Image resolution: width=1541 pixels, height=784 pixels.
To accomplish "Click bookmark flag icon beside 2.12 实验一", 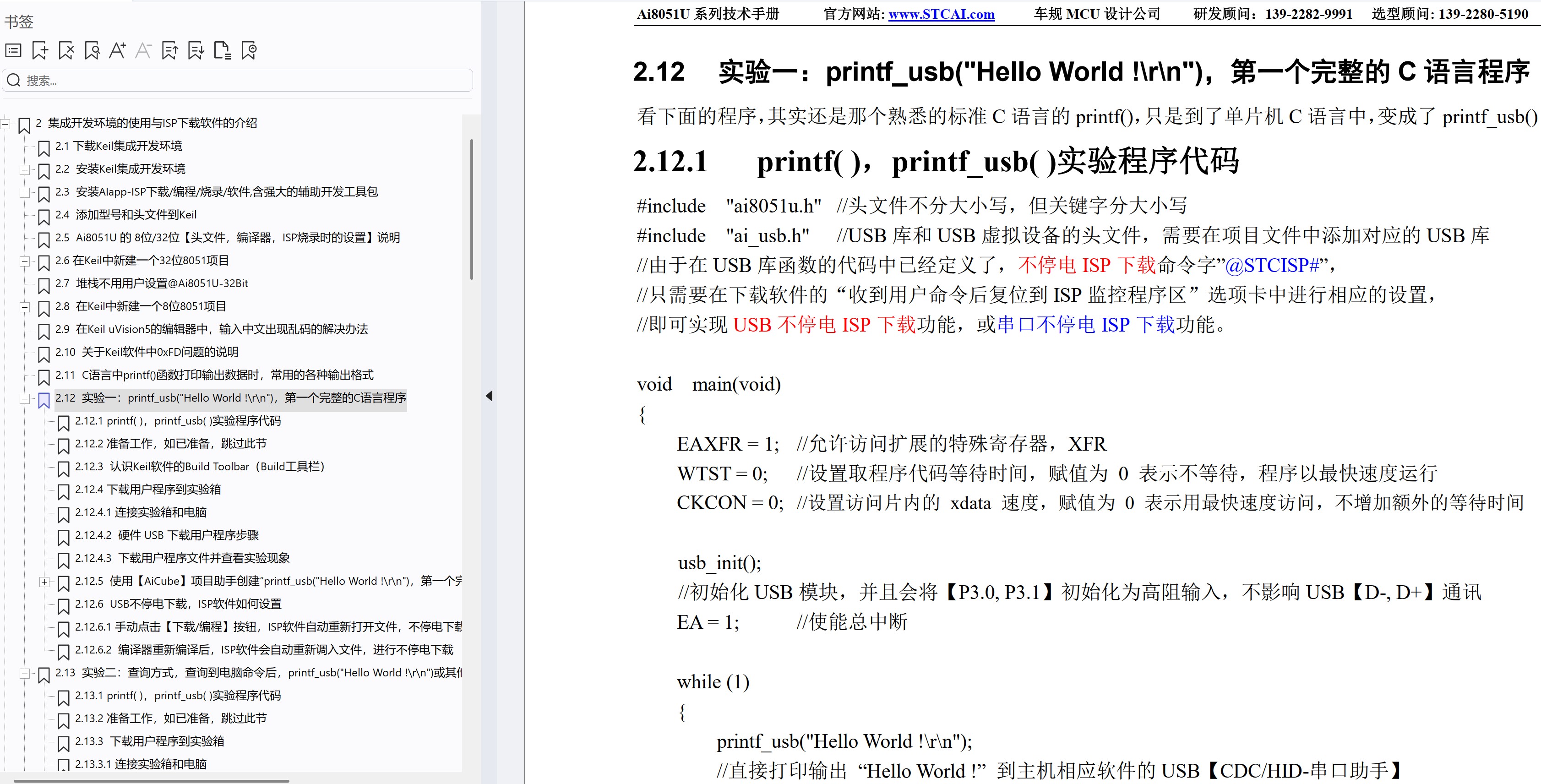I will pyautogui.click(x=44, y=400).
